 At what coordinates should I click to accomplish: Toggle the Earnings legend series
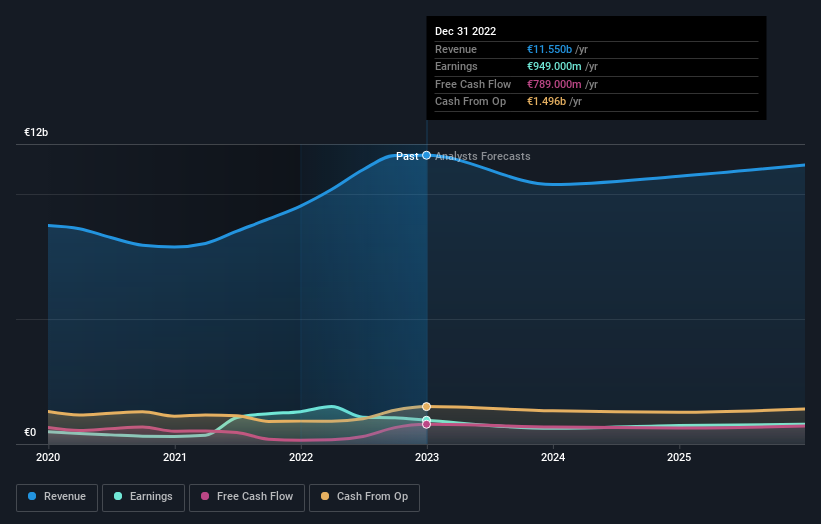(143, 497)
